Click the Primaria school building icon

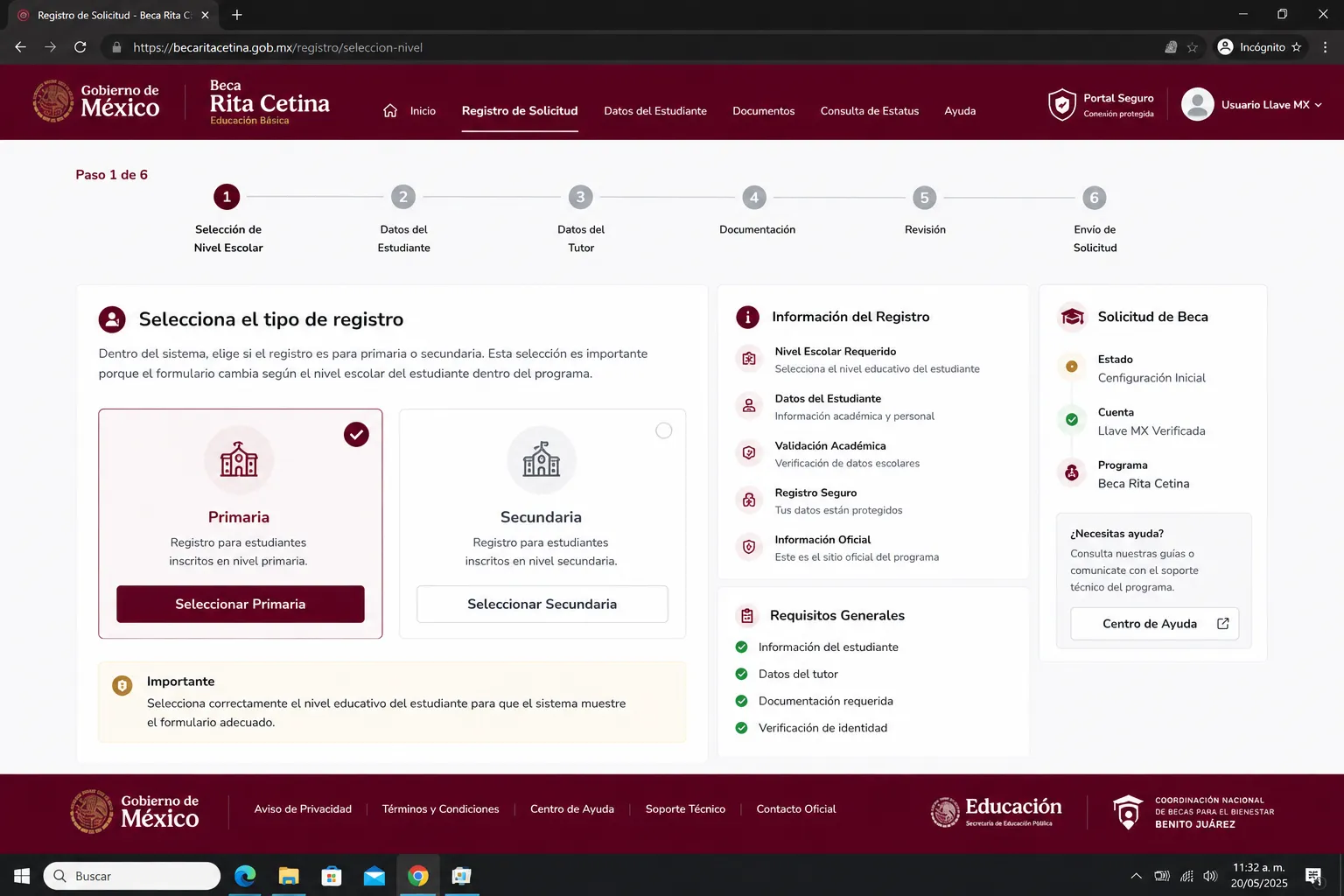click(x=239, y=459)
